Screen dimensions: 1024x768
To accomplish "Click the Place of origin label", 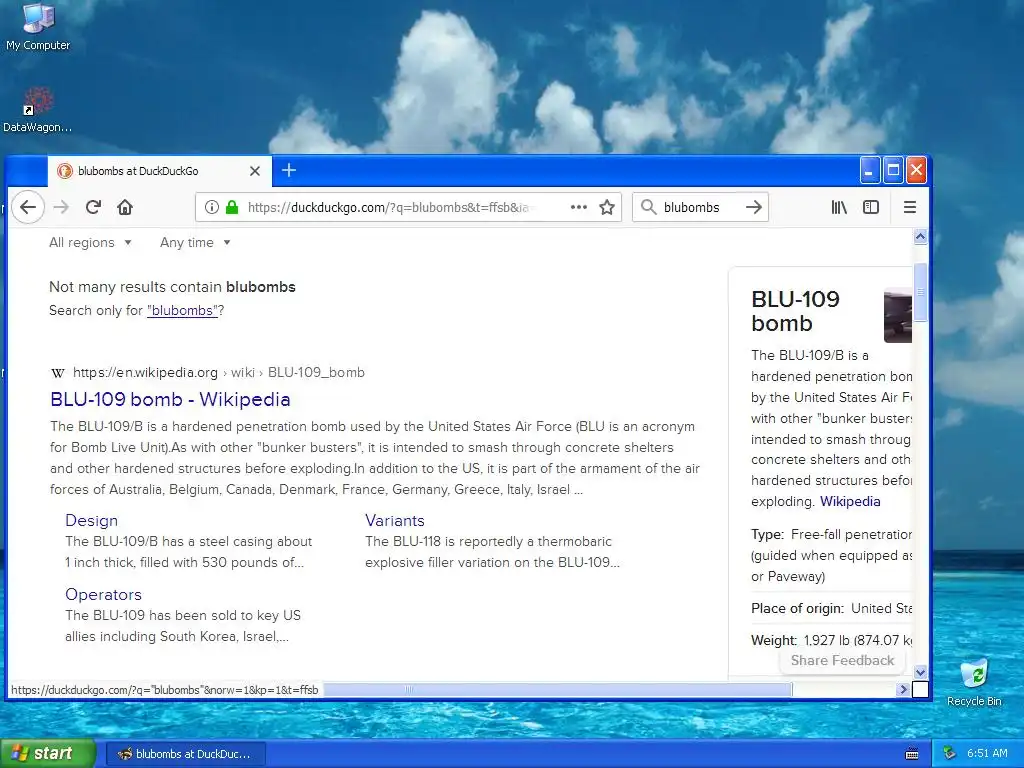I will point(797,609).
